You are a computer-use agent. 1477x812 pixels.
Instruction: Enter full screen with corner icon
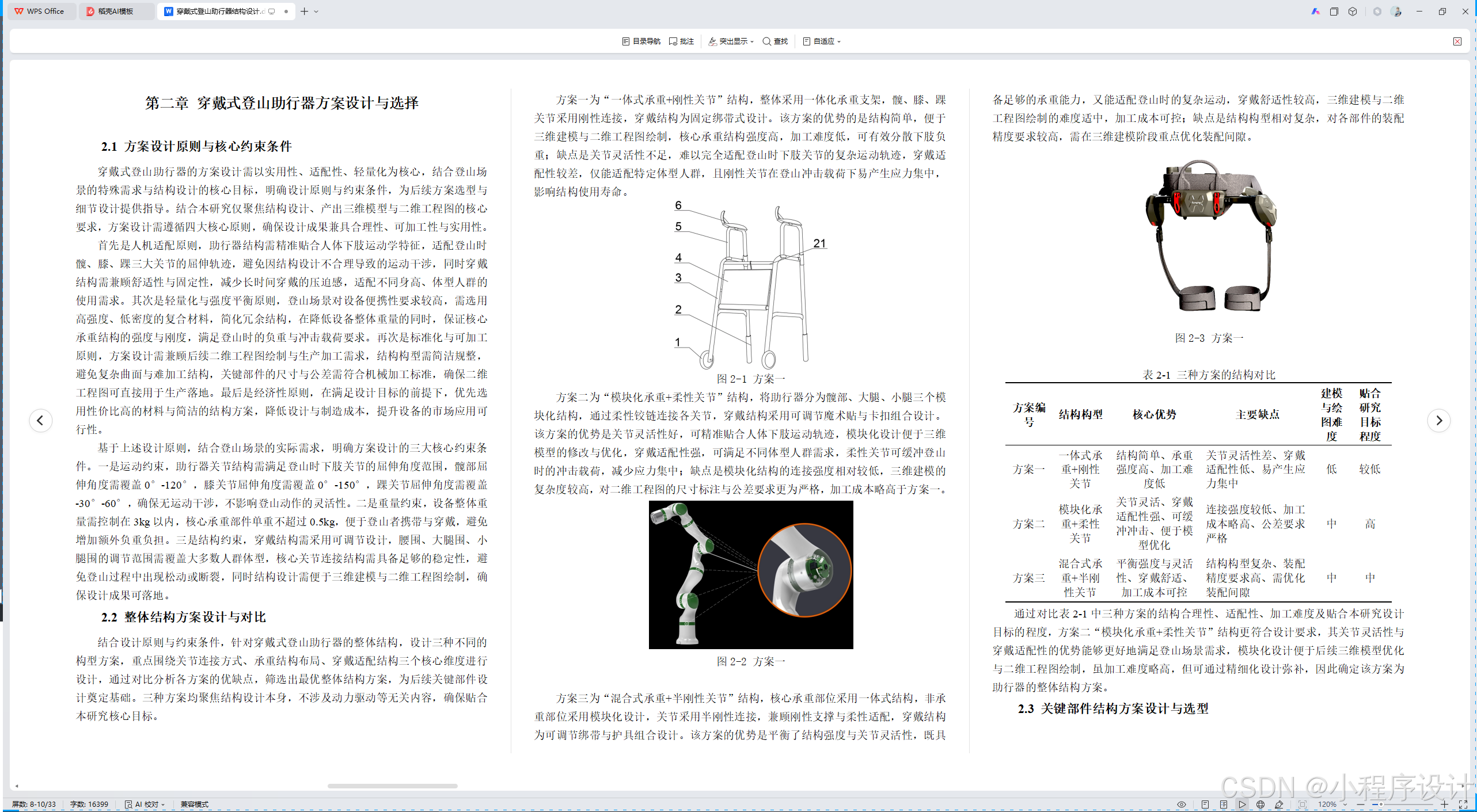point(1463,804)
